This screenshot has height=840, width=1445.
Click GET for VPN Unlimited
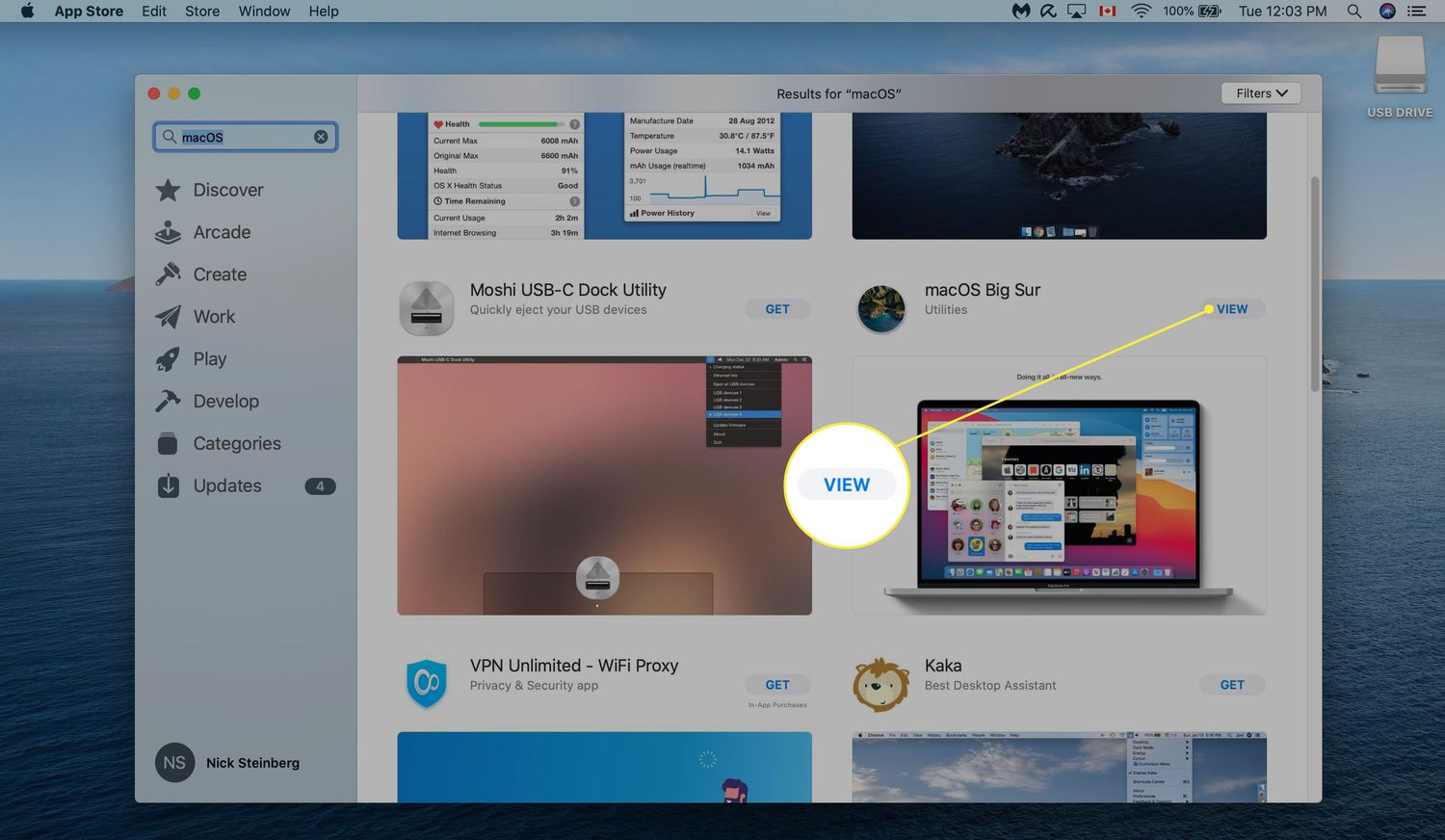[777, 685]
